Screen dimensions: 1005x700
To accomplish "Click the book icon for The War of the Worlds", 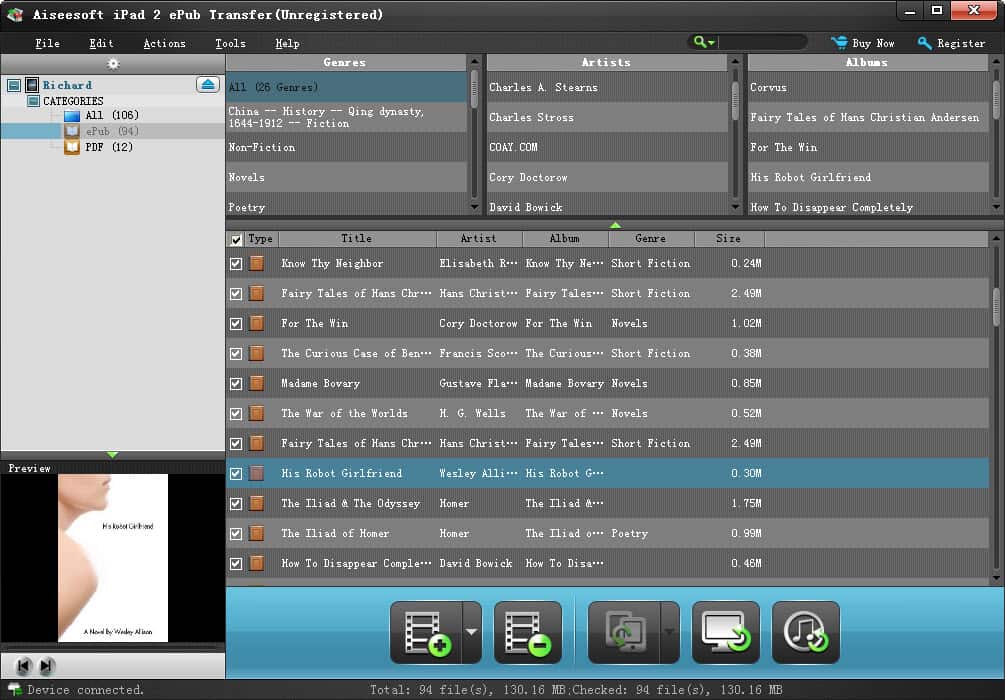I will point(256,413).
